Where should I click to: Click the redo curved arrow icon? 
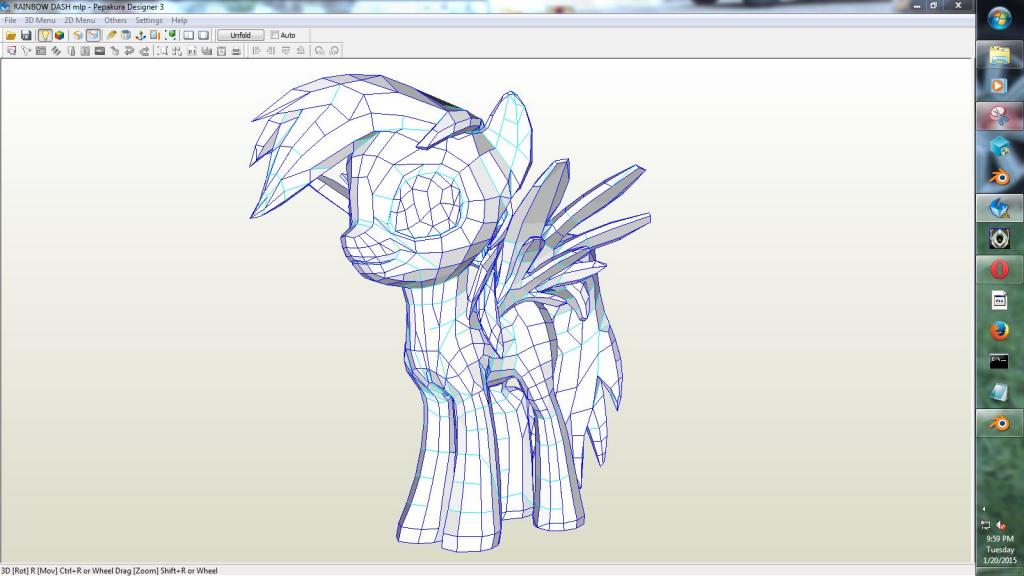point(144,50)
